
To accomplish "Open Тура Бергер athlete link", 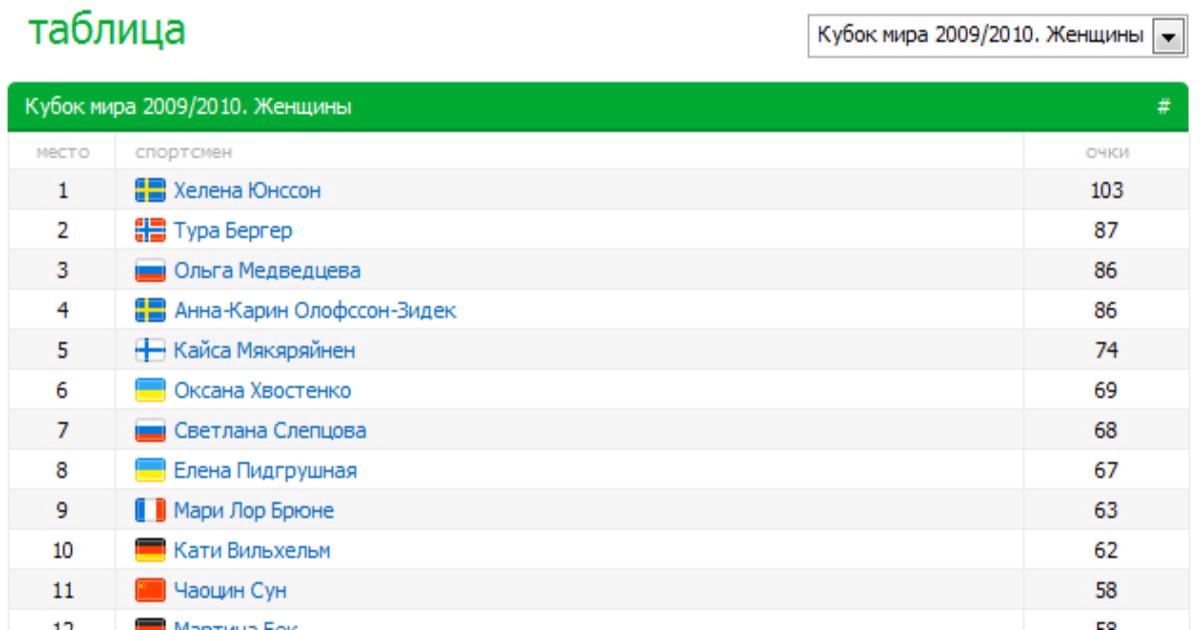I will [x=232, y=231].
